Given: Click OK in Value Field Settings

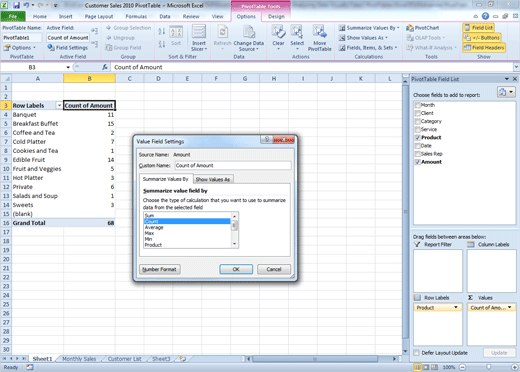Looking at the screenshot, I should point(236,269).
